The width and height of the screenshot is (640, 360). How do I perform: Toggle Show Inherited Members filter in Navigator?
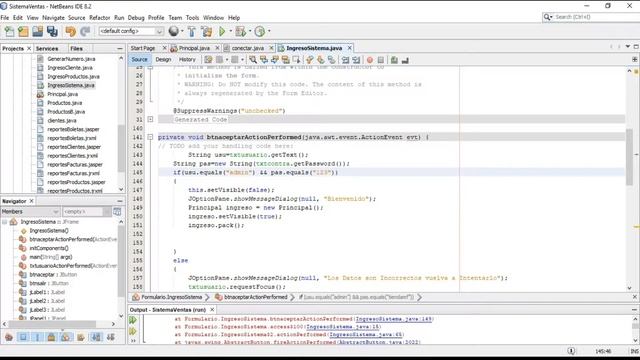[9, 337]
